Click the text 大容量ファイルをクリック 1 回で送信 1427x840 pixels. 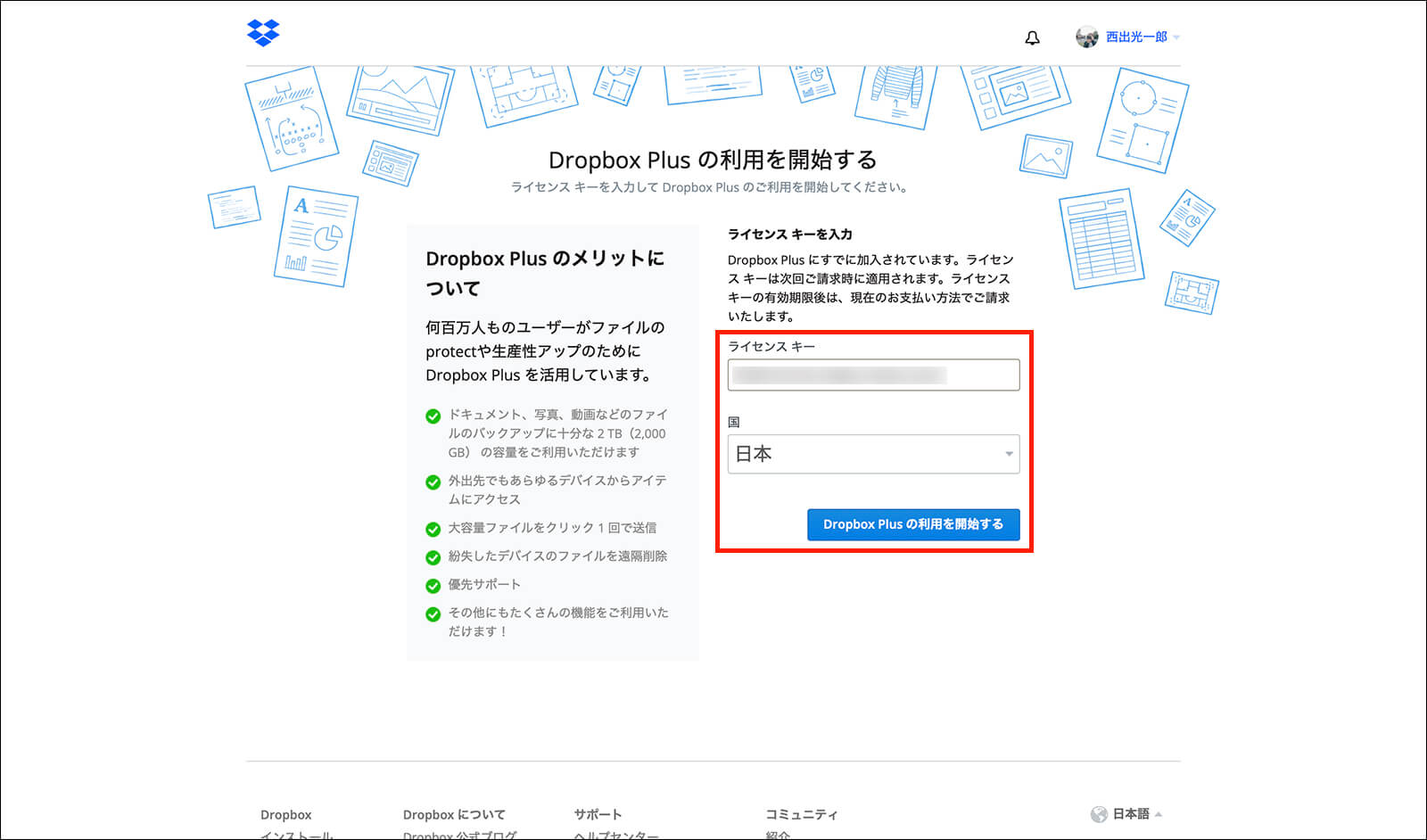click(x=552, y=528)
